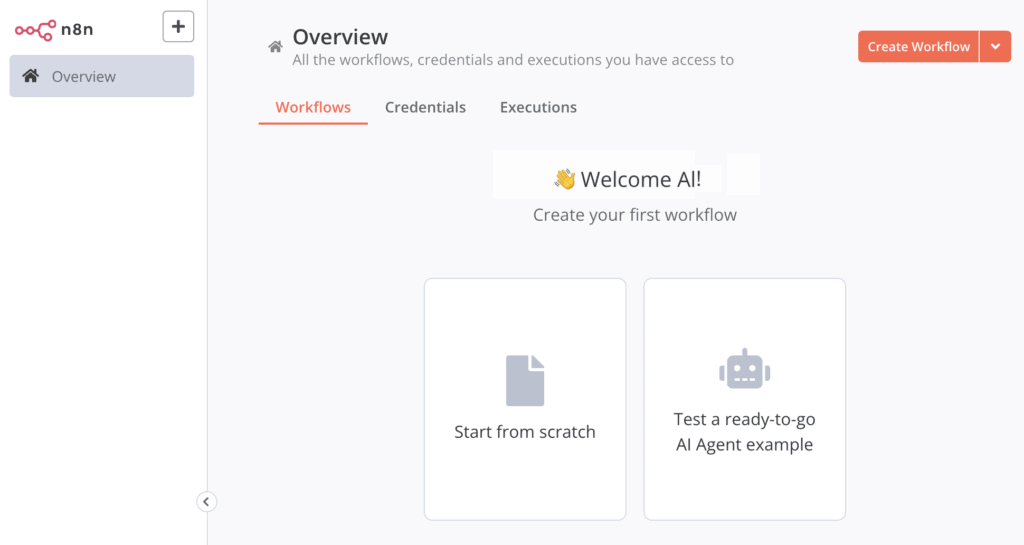Click the waving hand emoji
The height and width of the screenshot is (545, 1024).
pos(565,179)
